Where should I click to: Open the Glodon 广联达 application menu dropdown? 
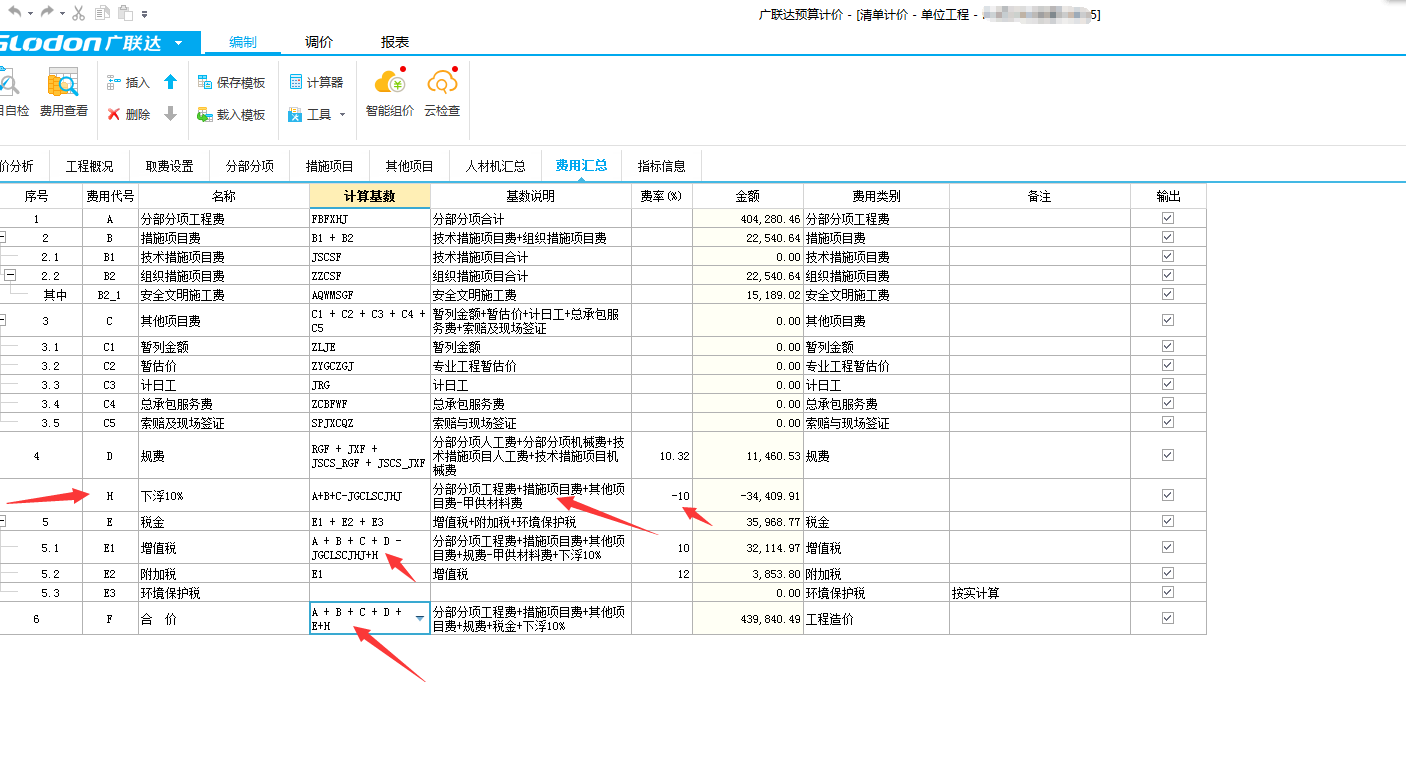pyautogui.click(x=178, y=43)
